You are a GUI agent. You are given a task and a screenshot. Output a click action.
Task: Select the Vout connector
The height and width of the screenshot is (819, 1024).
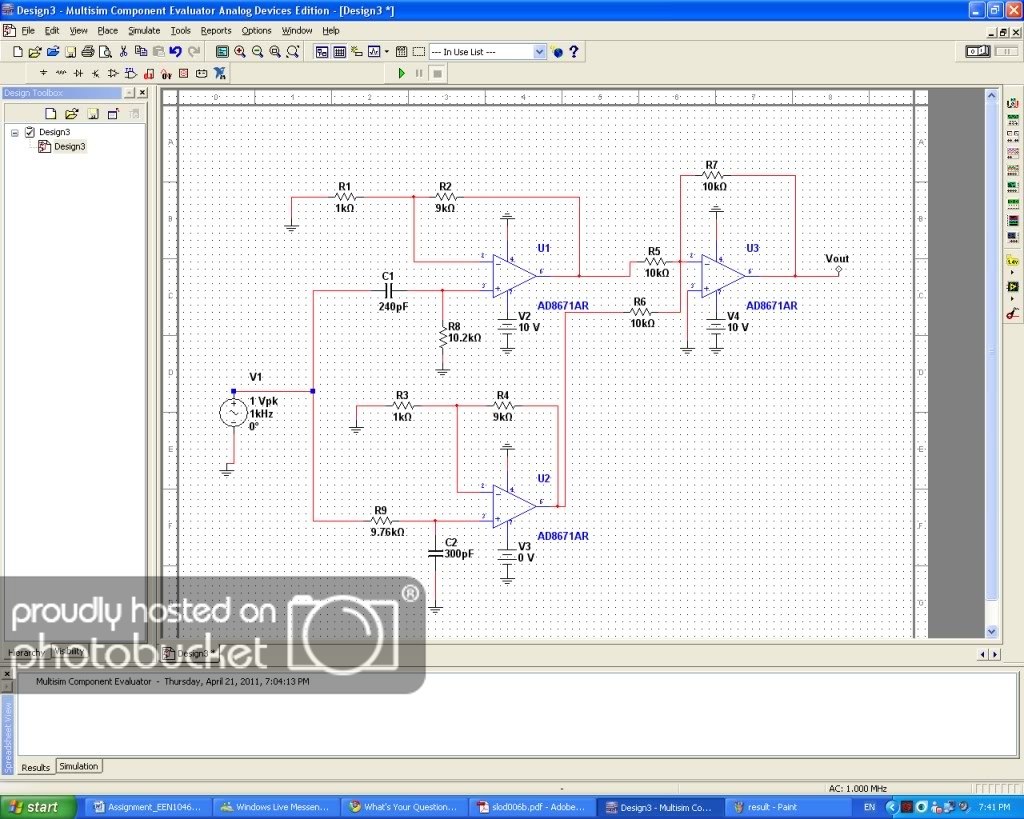tap(838, 269)
